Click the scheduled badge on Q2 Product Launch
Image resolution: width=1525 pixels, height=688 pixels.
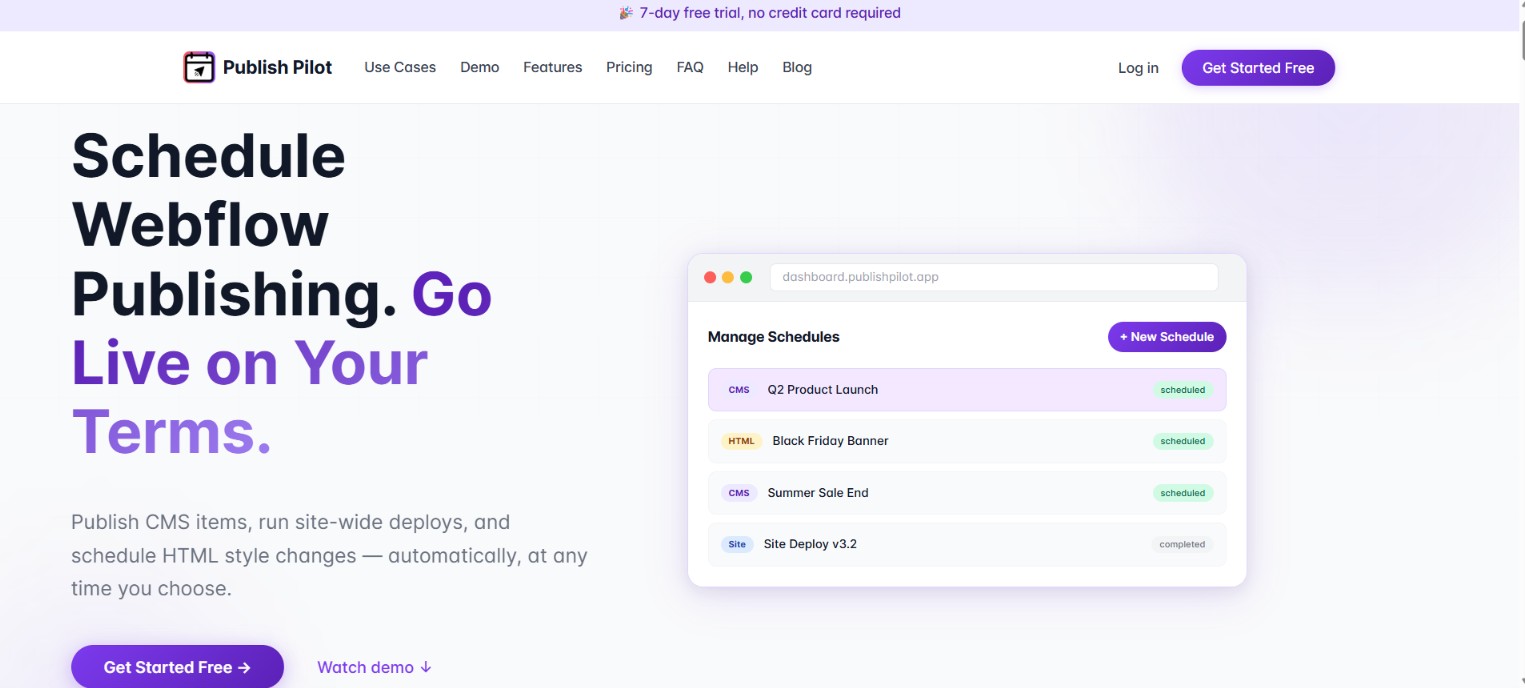[x=1183, y=390]
